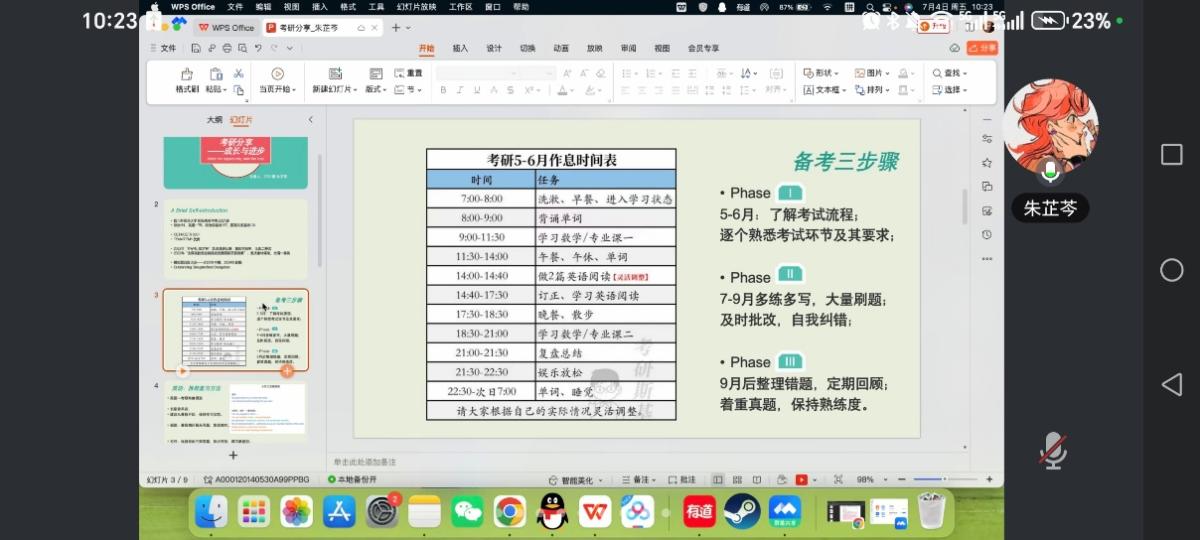Insert a text box (文本框)
The image size is (1200, 540).
(824, 90)
